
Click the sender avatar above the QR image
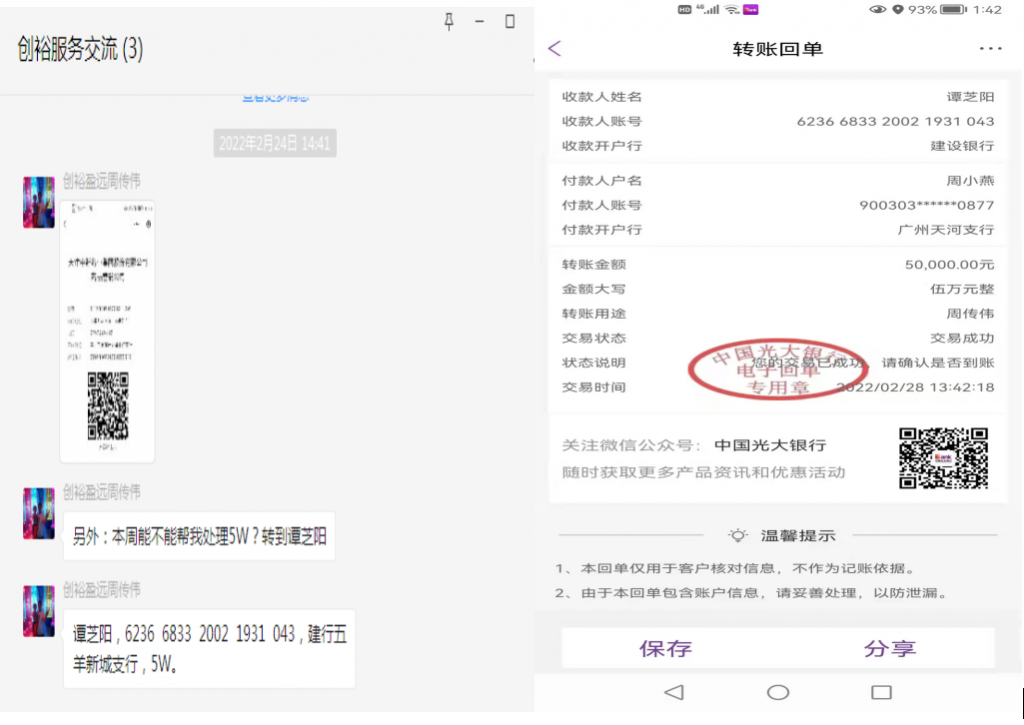[39, 203]
